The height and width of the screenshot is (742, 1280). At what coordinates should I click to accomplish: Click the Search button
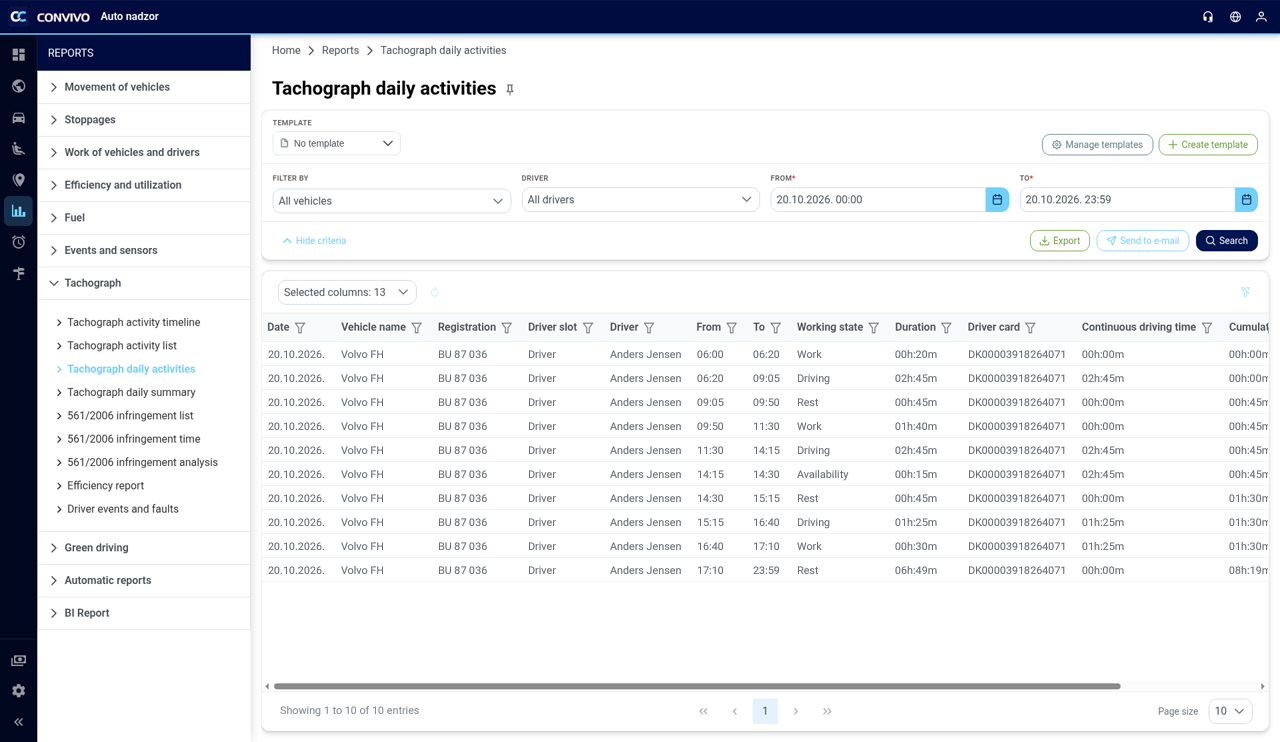[x=1226, y=241]
